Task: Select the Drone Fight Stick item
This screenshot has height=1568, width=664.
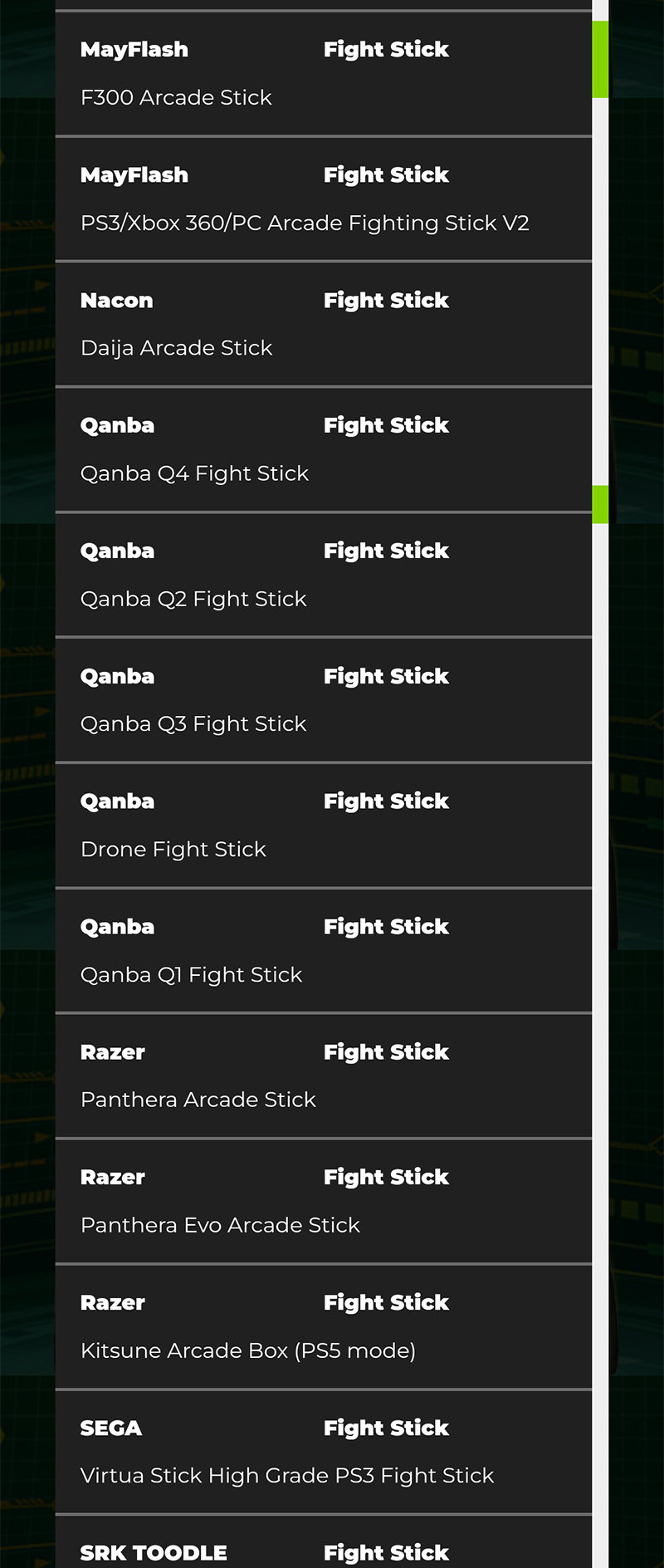Action: (173, 850)
